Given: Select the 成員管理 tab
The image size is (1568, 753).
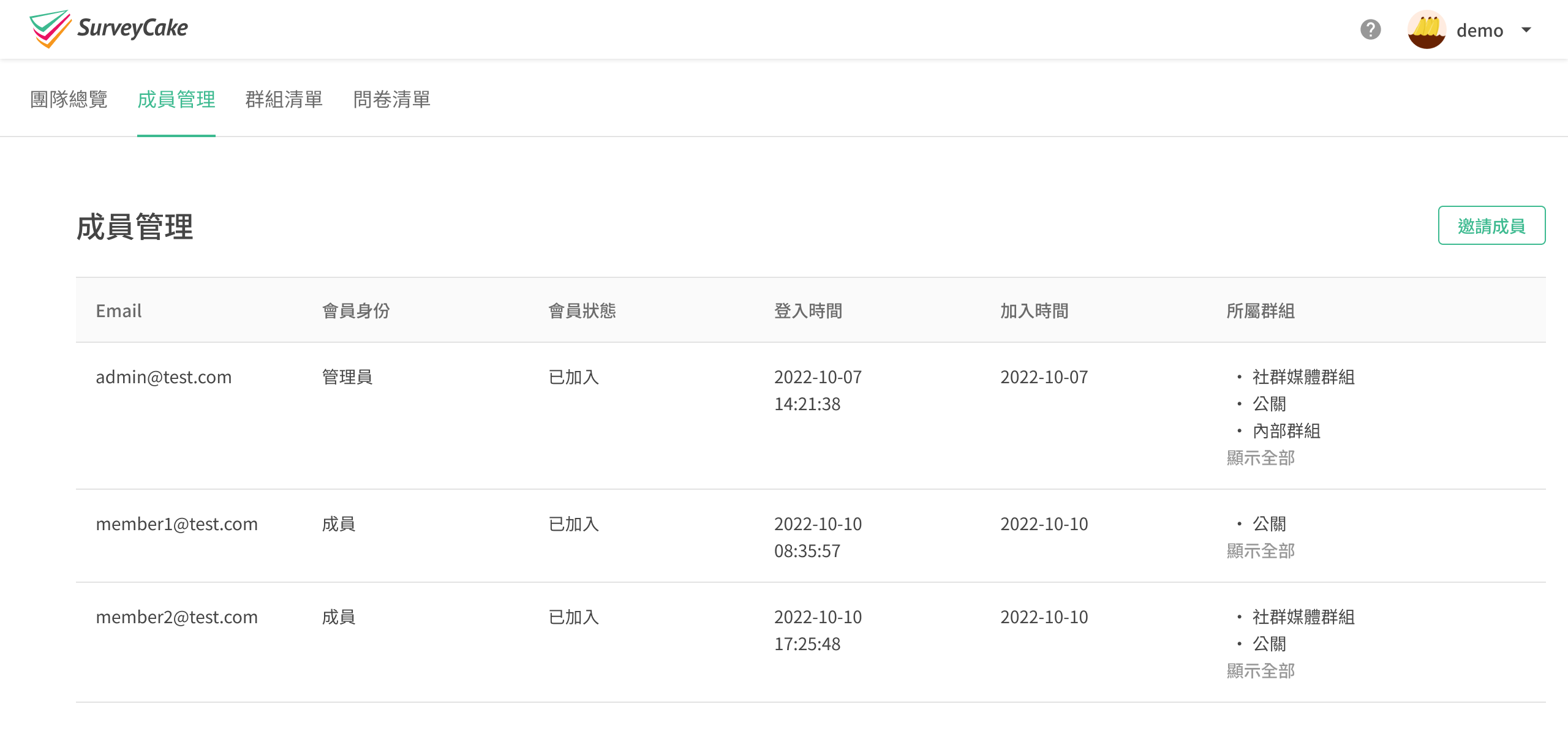Looking at the screenshot, I should (176, 99).
